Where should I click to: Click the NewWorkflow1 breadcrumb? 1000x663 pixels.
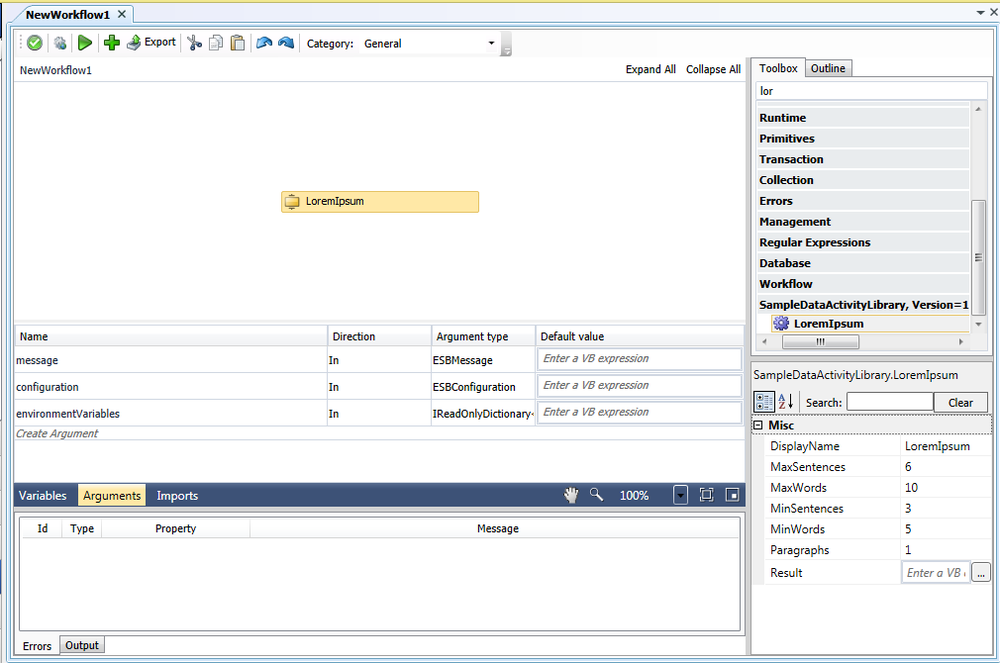[x=55, y=70]
